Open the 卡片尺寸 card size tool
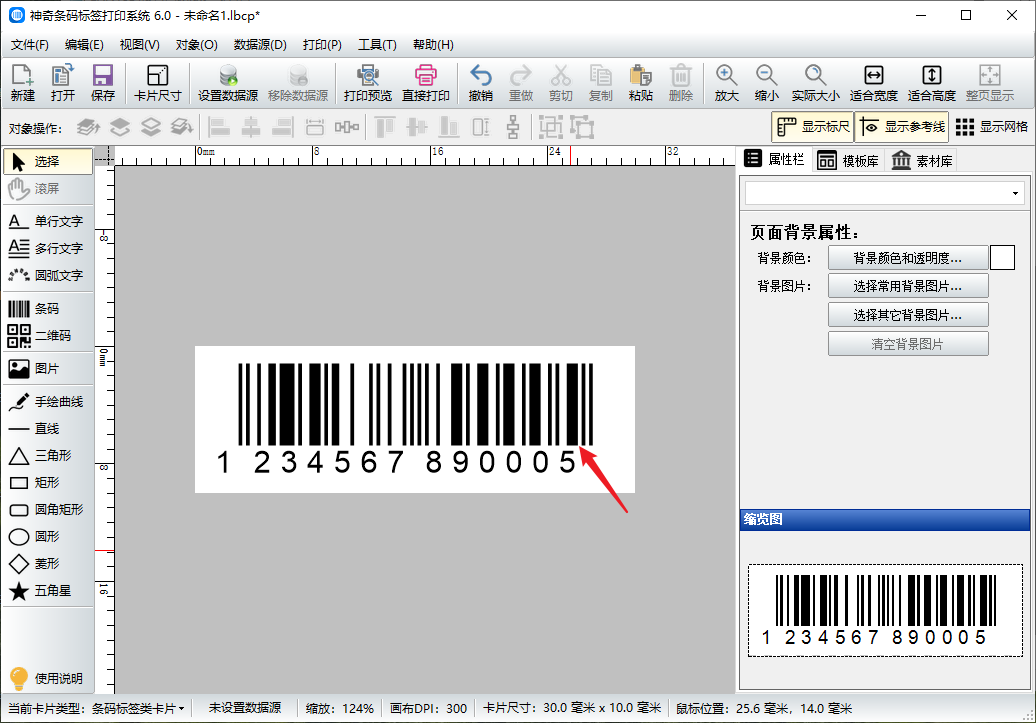 157,83
